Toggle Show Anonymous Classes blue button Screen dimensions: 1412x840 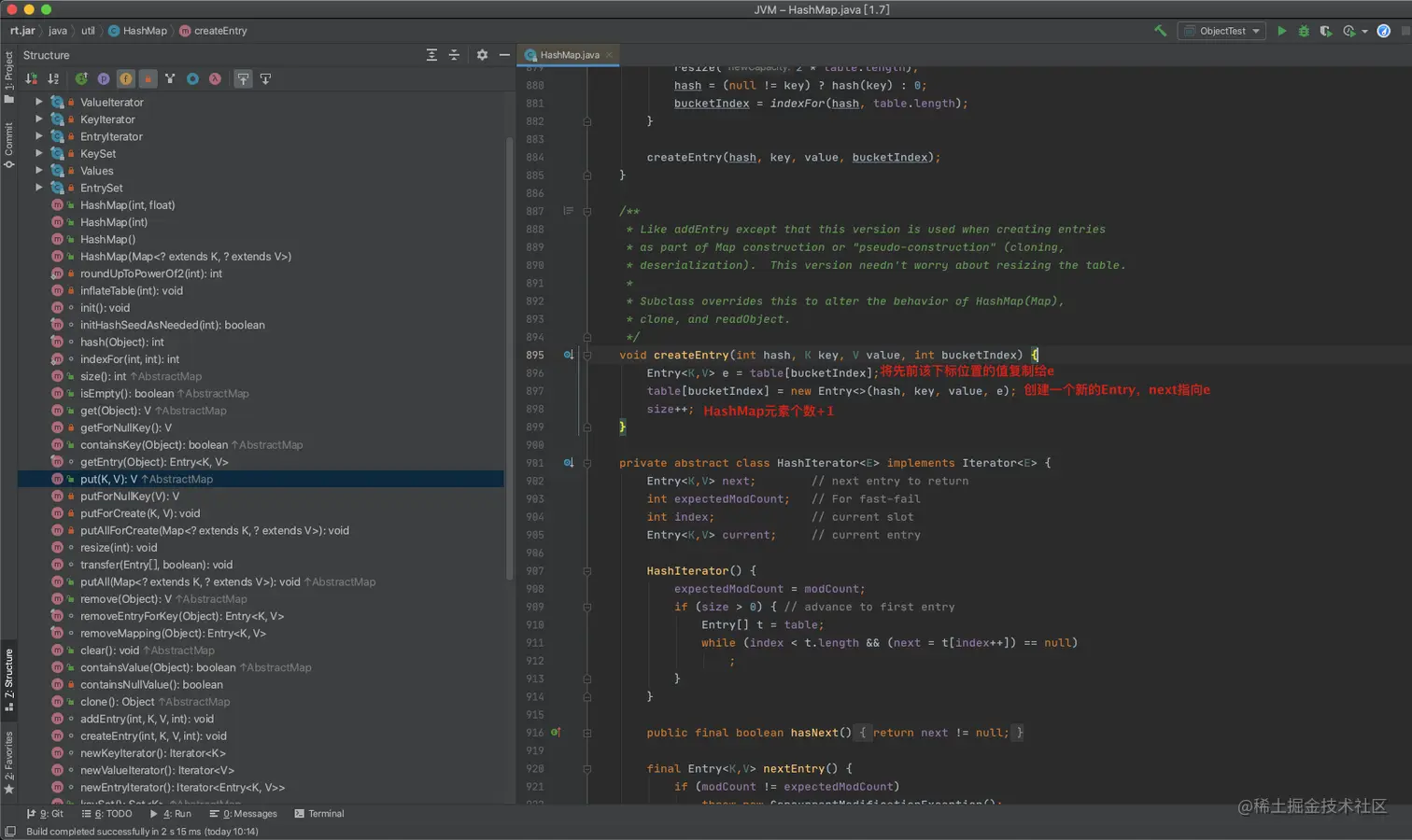coord(192,79)
